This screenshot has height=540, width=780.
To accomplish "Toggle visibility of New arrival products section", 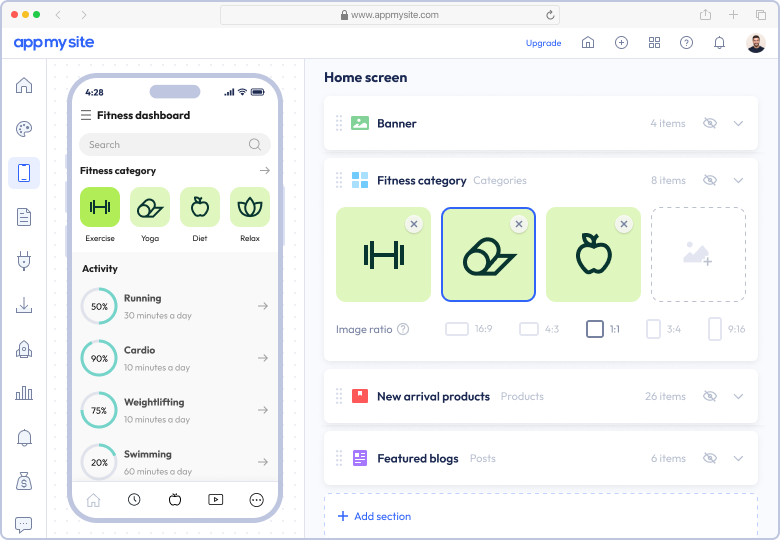I will (710, 396).
